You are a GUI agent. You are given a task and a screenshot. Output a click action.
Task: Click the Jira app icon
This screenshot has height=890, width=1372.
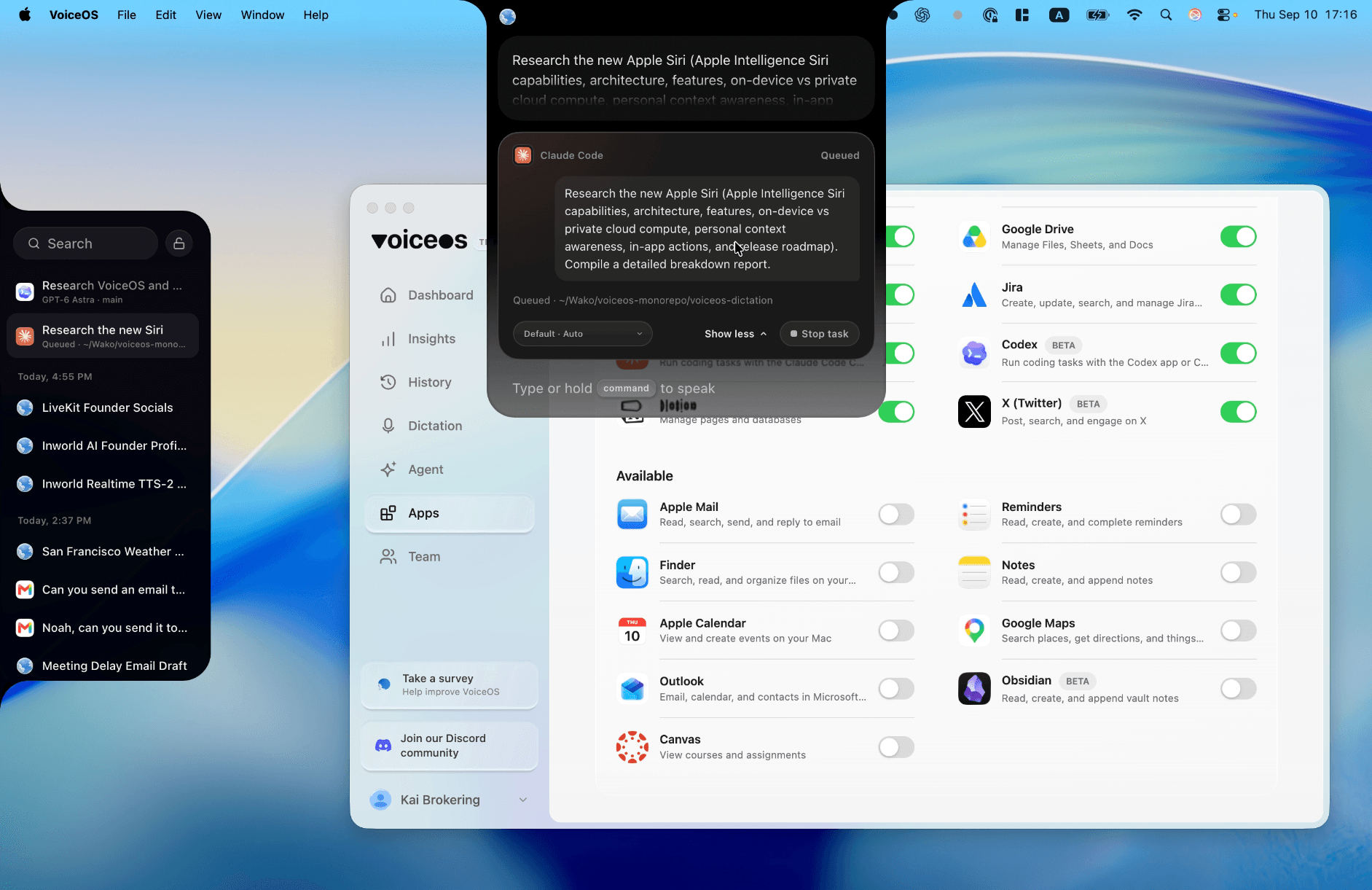tap(974, 295)
